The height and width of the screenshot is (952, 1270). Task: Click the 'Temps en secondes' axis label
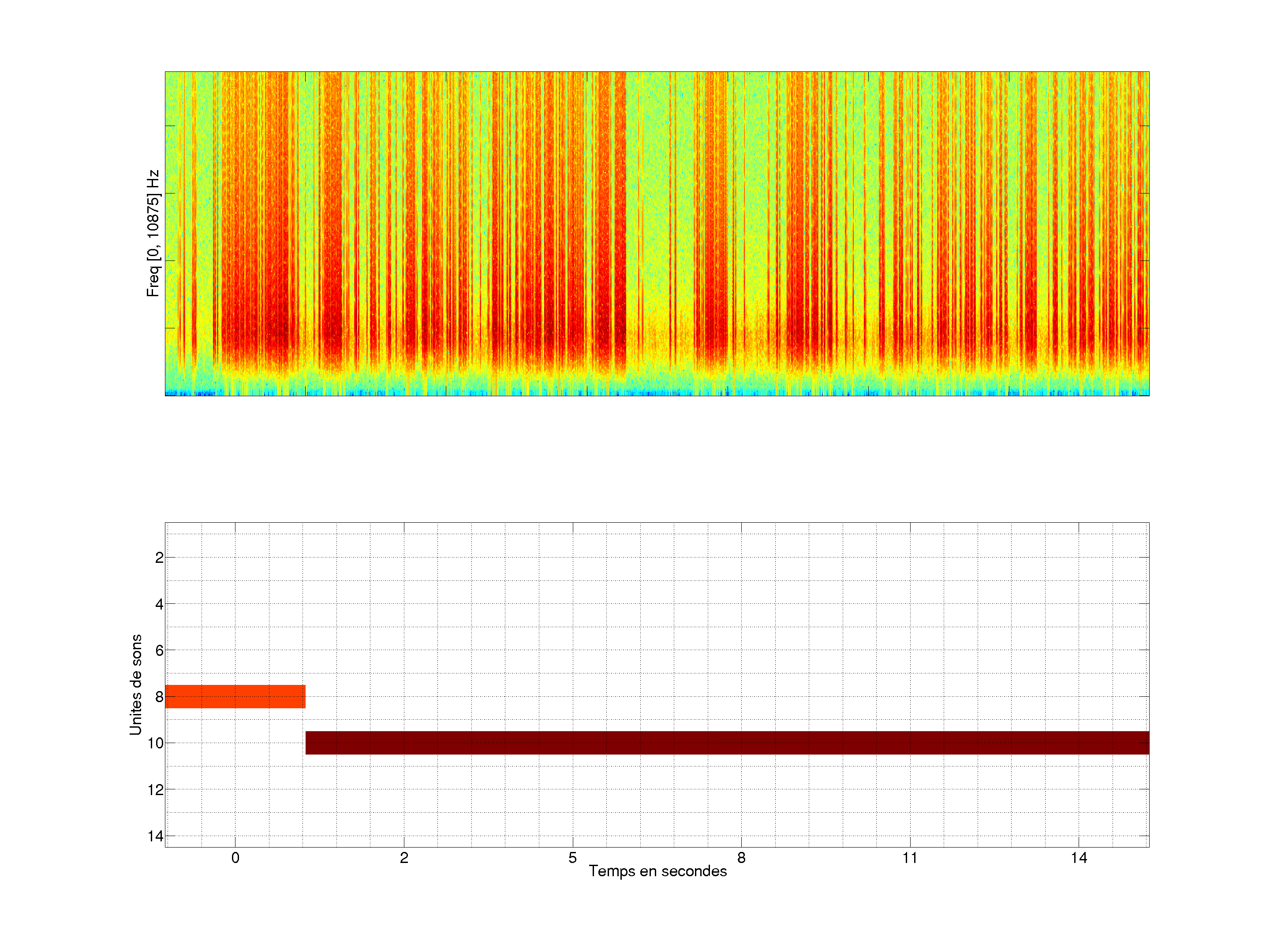[657, 871]
